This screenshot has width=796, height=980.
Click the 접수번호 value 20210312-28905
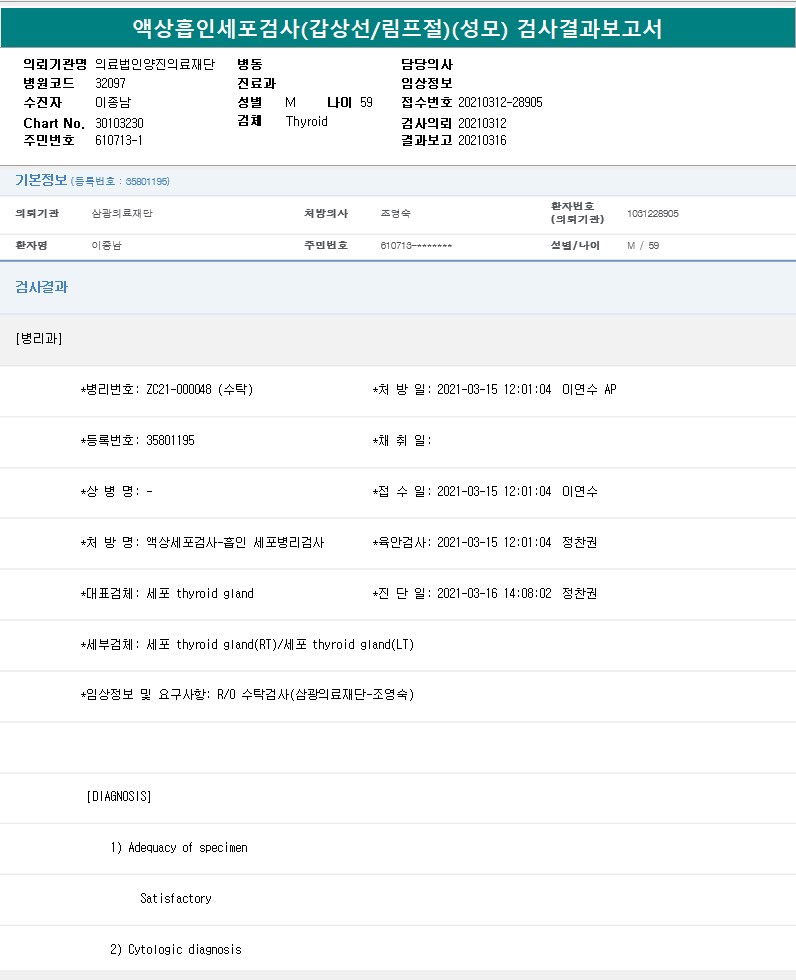[500, 103]
